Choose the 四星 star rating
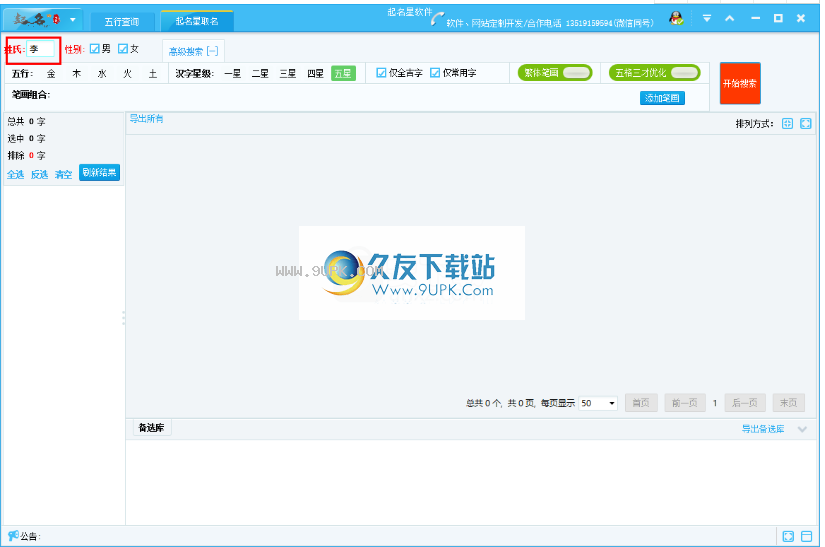 click(x=315, y=74)
